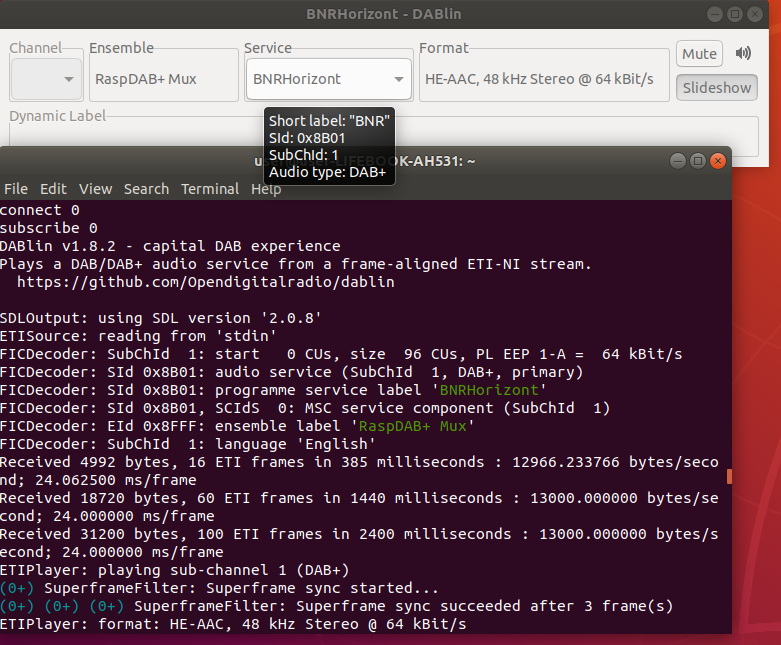Click the speaker volume icon in DABlin
This screenshot has width=781, height=645.
pyautogui.click(x=743, y=53)
